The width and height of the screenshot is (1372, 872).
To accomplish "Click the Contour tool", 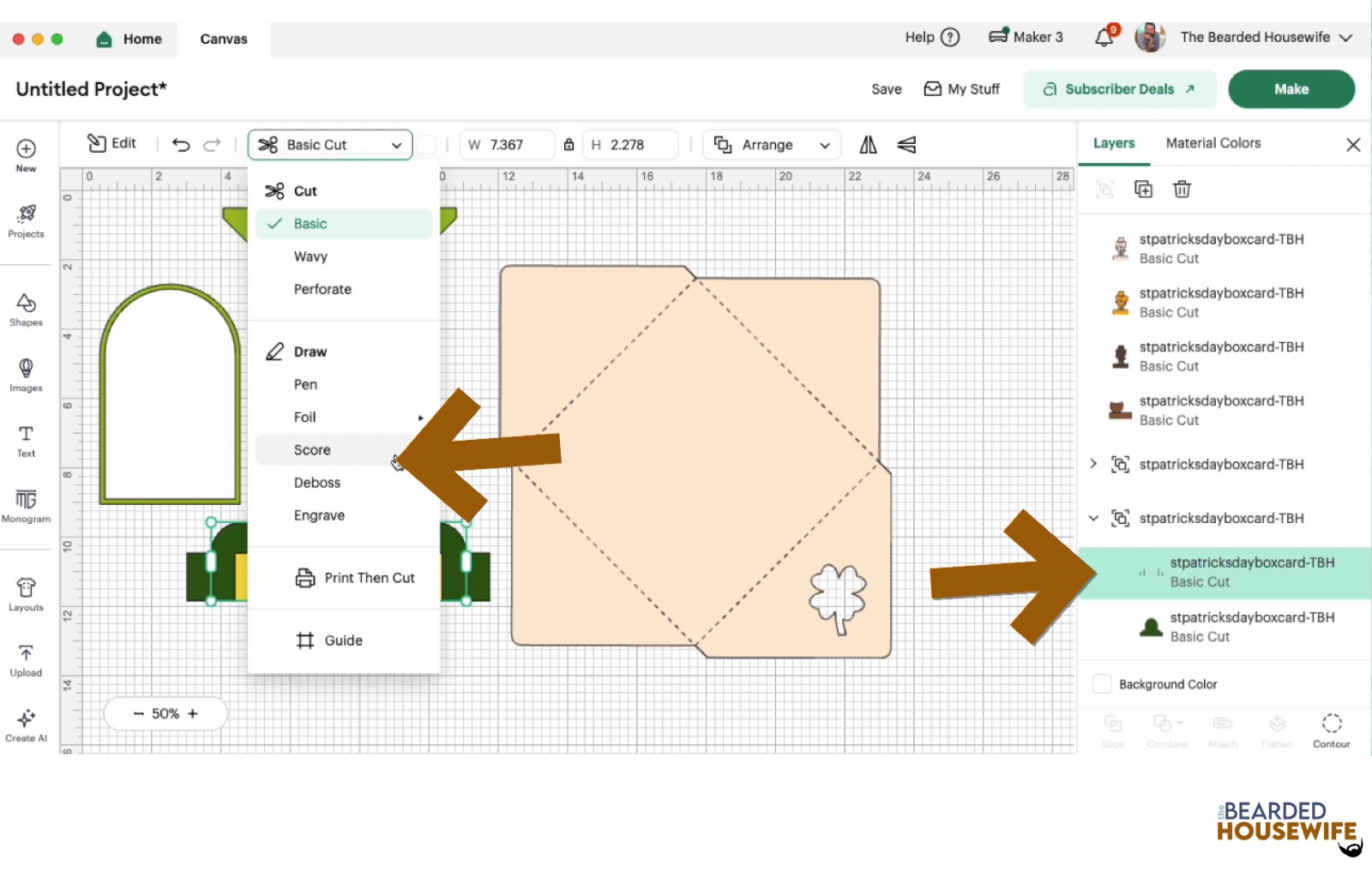I will pyautogui.click(x=1331, y=730).
